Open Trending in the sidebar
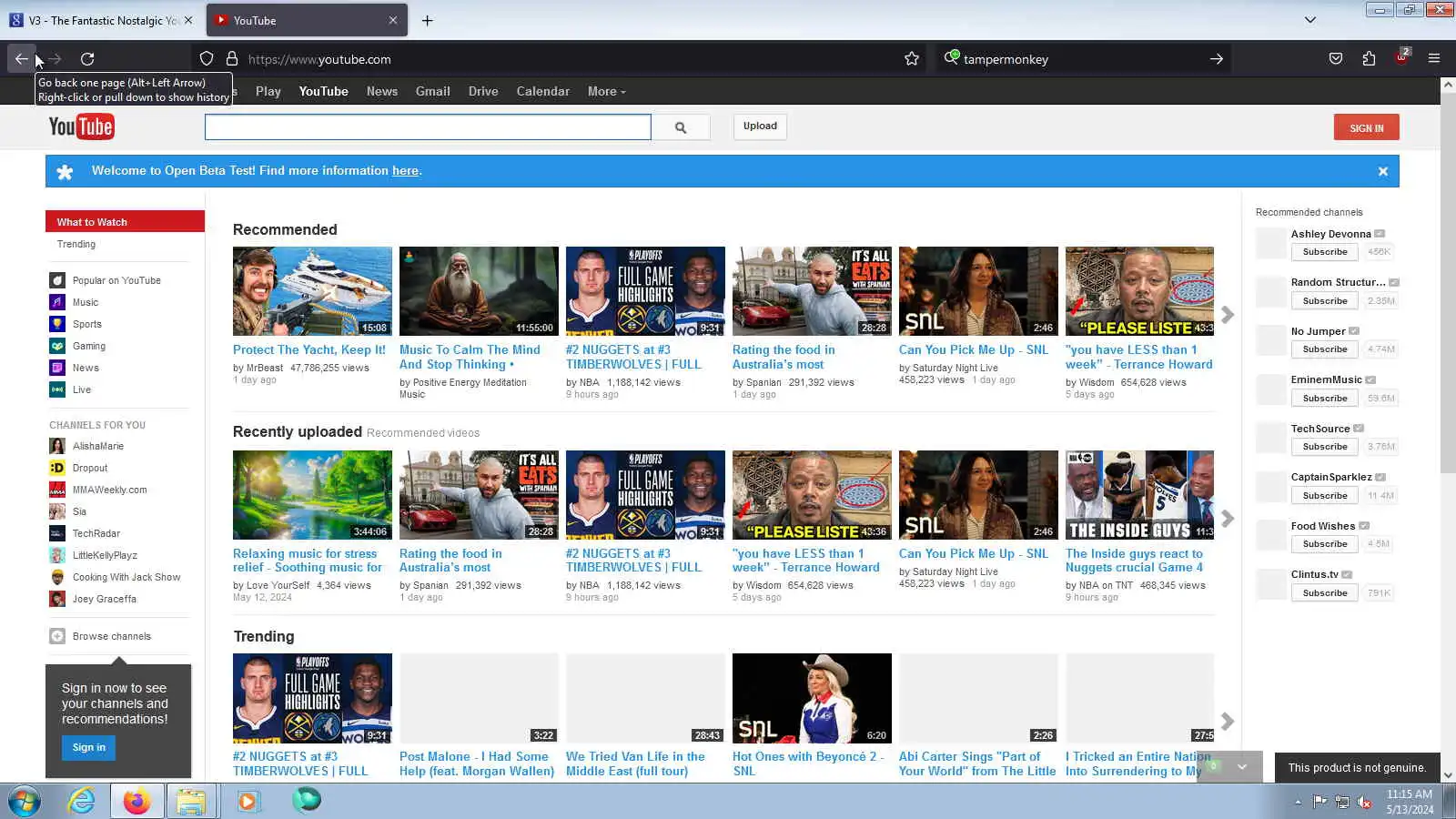Viewport: 1456px width, 819px height. 76,244
